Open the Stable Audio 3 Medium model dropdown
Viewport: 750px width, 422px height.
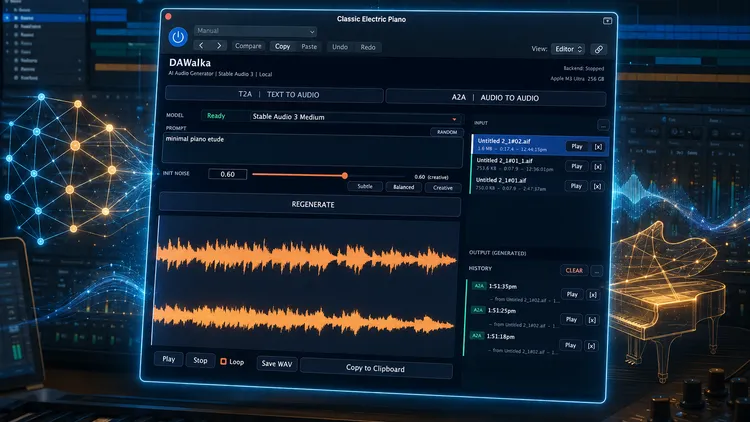(x=355, y=117)
